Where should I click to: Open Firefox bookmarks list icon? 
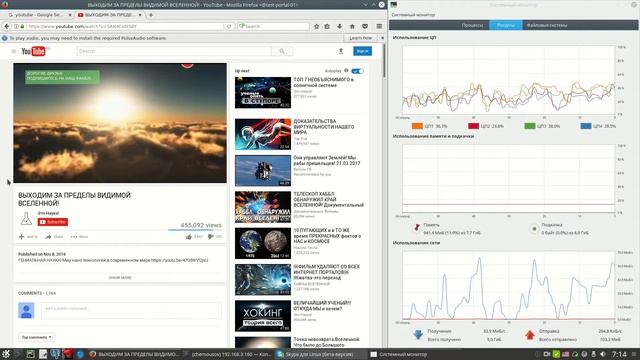pos(327,26)
